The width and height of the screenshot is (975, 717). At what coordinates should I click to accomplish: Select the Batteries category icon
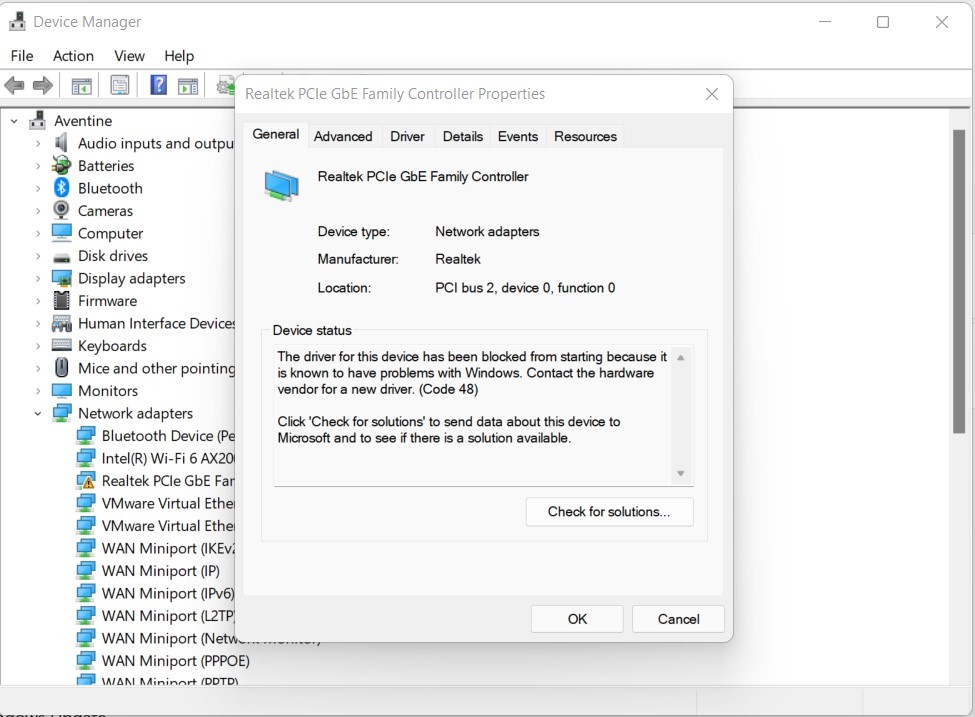tap(61, 165)
